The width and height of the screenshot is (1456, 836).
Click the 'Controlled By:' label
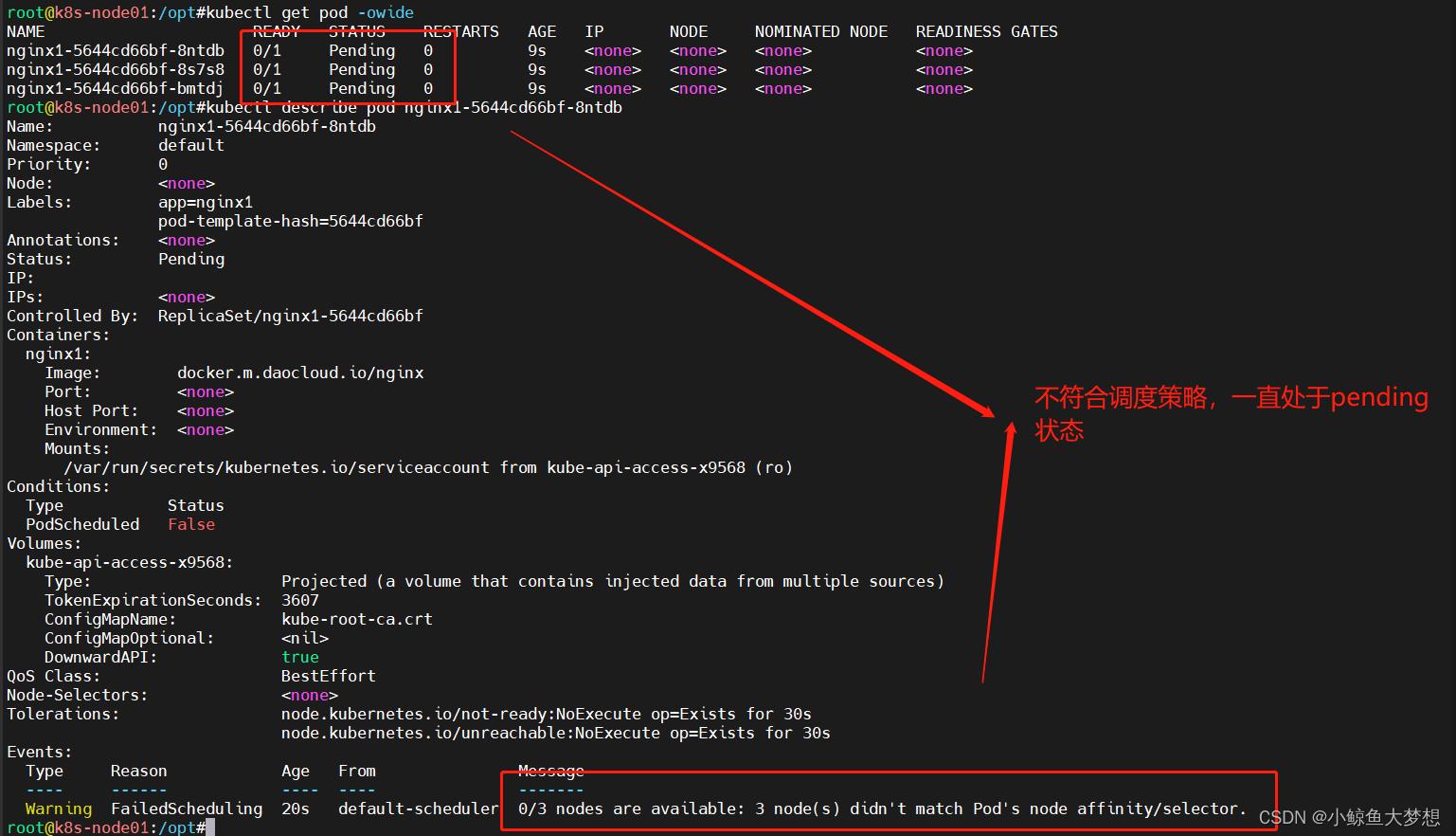(x=72, y=316)
